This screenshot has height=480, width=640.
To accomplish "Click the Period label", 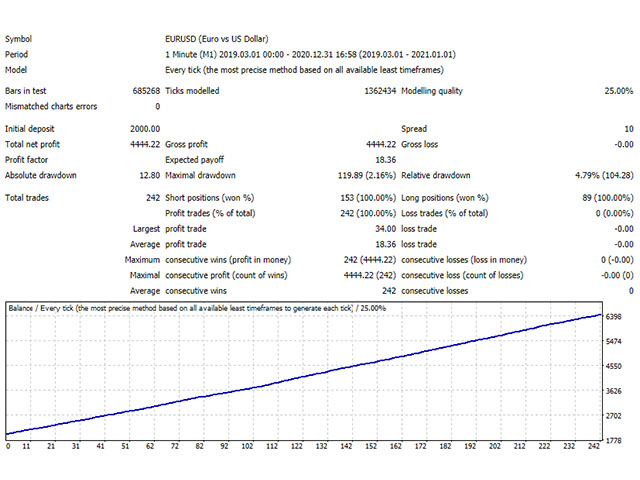I will 16,55.
